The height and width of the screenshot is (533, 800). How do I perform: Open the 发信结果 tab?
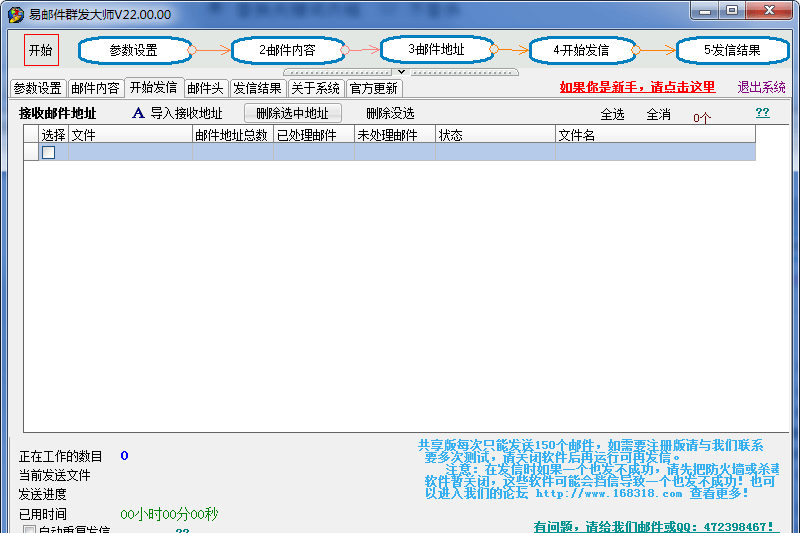pos(258,88)
